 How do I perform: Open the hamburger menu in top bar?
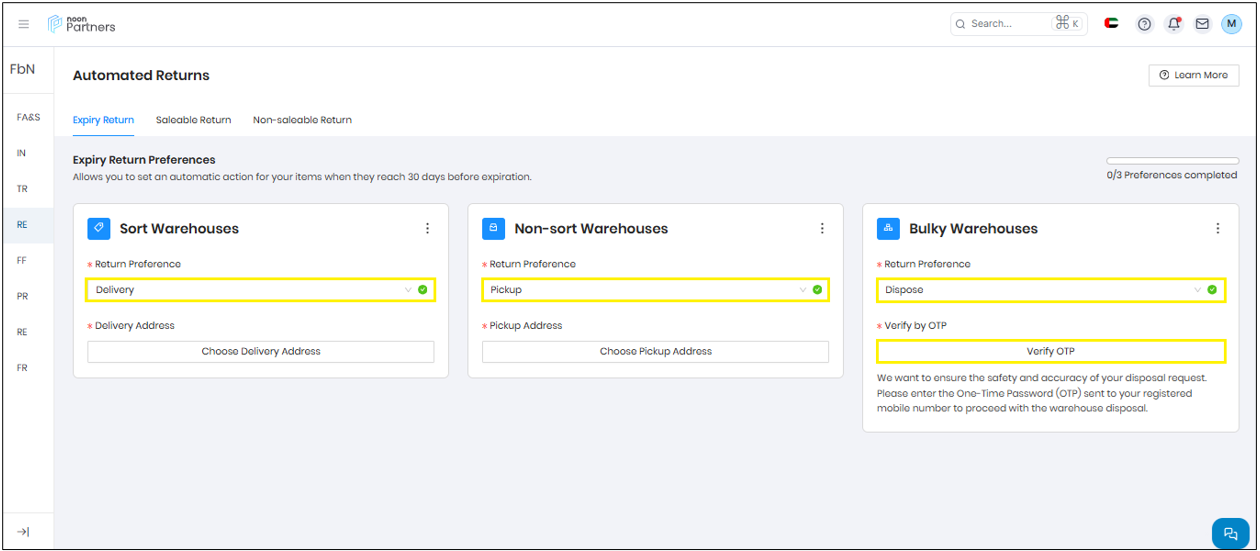[24, 24]
